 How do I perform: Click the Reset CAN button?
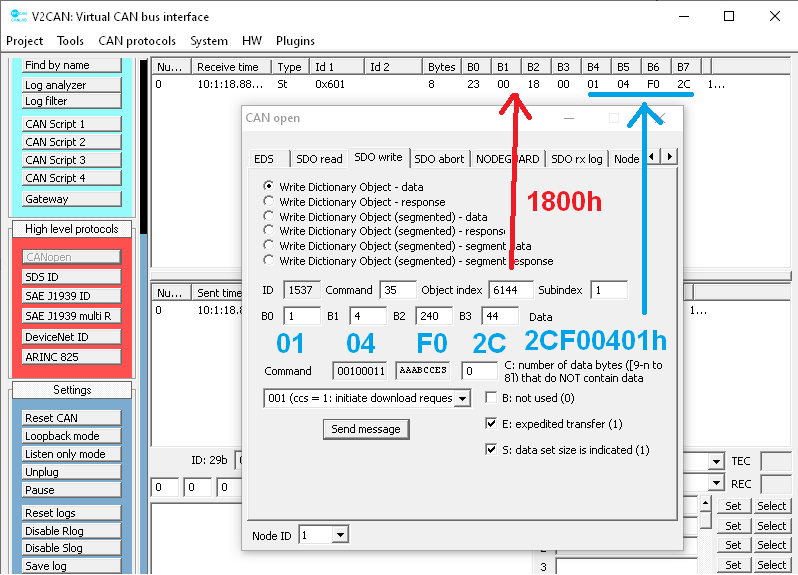(x=71, y=418)
